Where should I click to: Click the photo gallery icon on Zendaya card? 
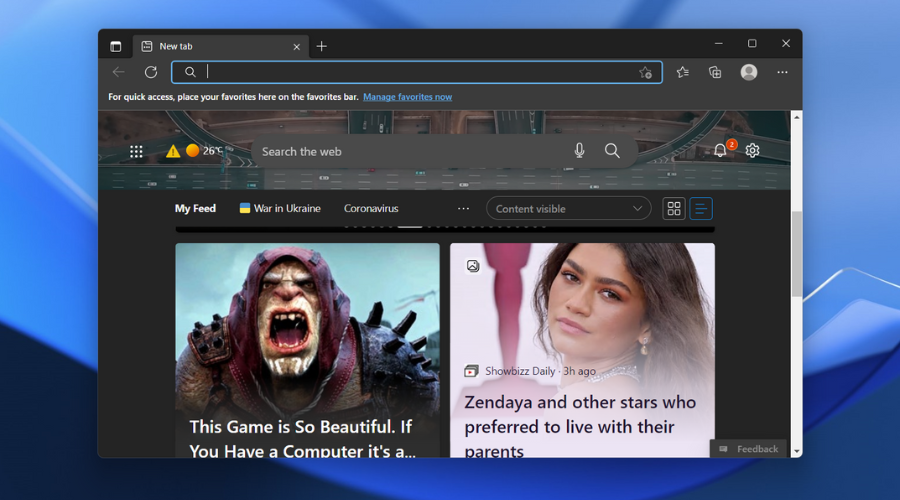point(473,266)
